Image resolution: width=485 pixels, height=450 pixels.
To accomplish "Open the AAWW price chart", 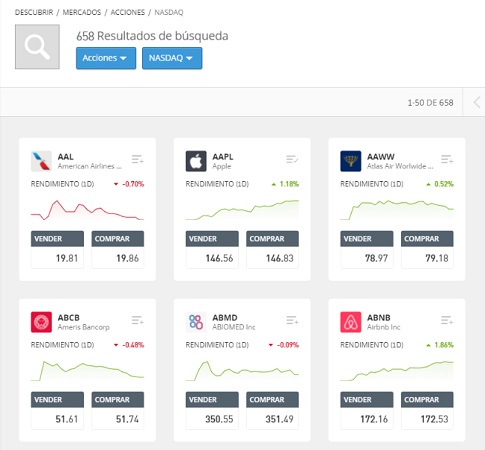I will 397,210.
